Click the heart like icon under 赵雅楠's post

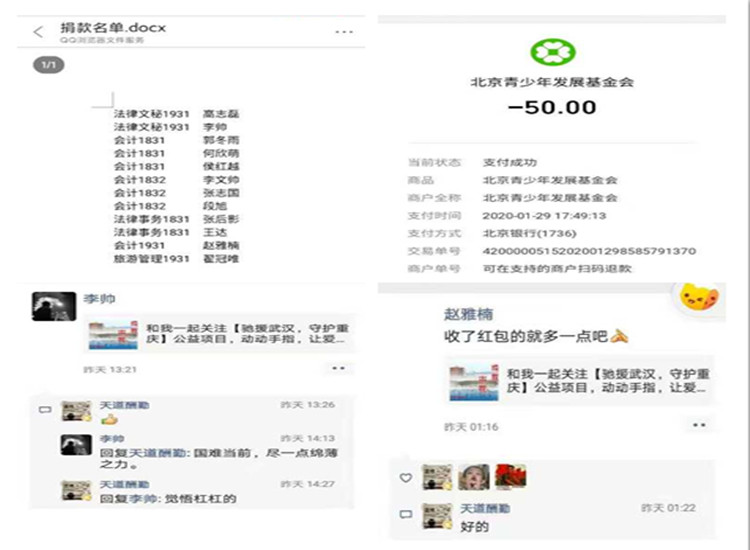pos(406,477)
